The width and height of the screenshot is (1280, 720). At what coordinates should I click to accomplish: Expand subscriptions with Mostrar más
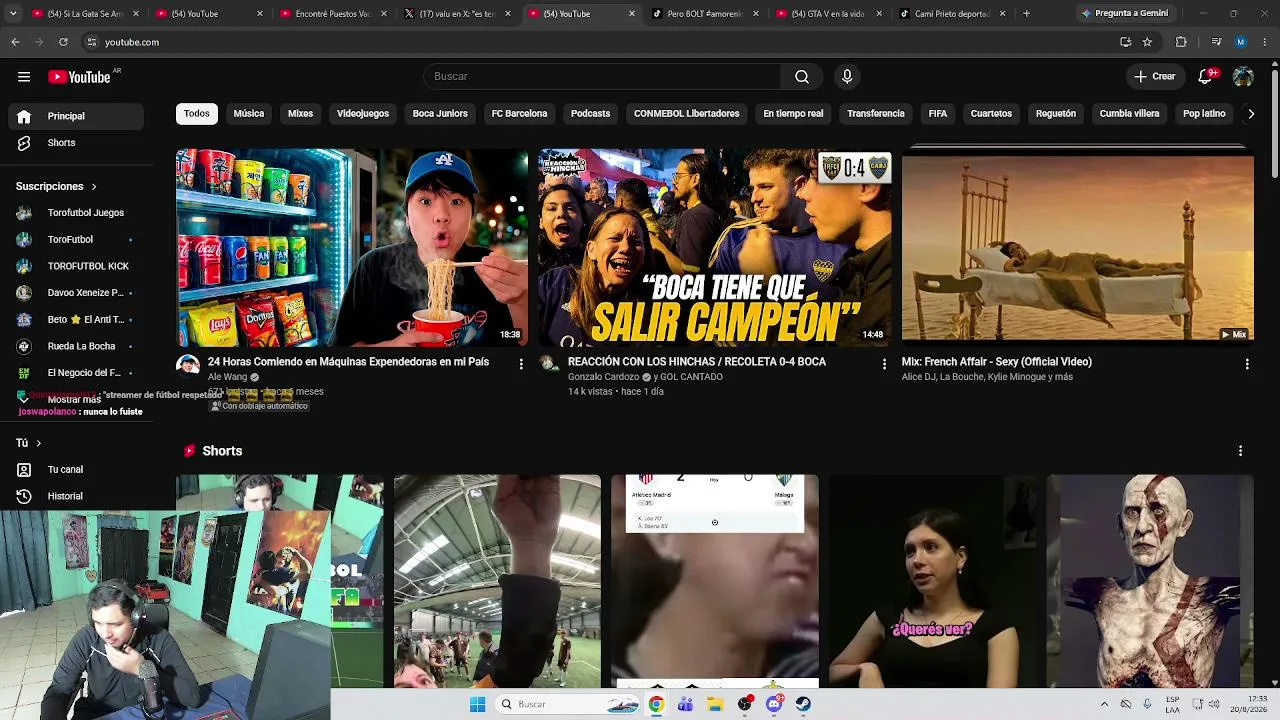[76, 399]
